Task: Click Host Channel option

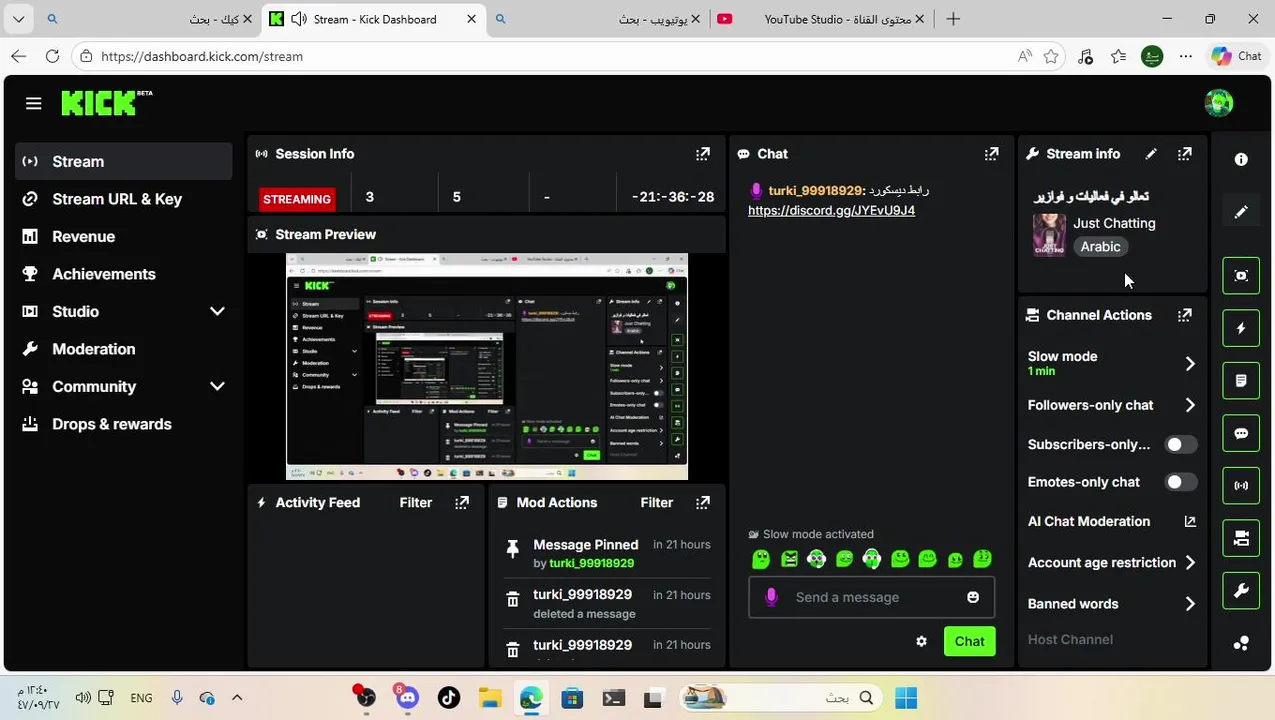Action: pyautogui.click(x=1070, y=640)
